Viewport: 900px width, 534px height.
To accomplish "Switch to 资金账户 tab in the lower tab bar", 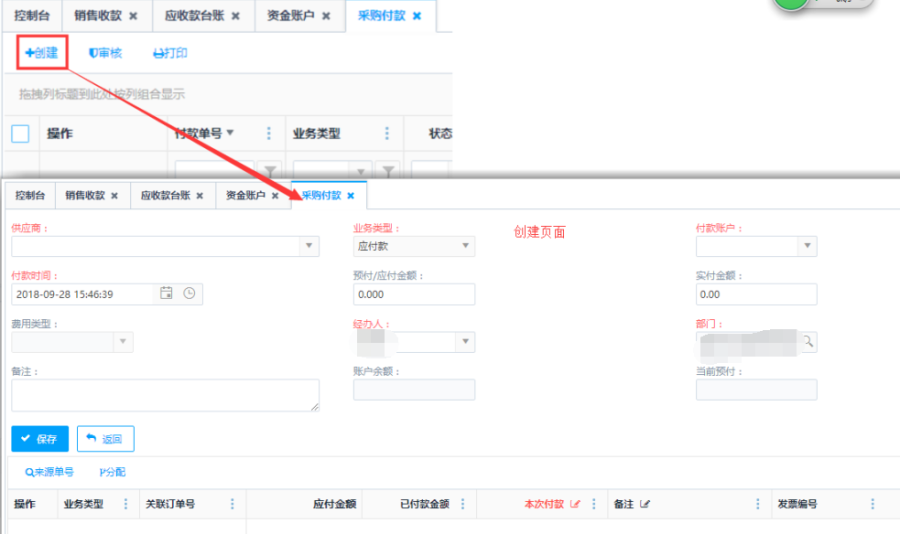I will pyautogui.click(x=251, y=196).
